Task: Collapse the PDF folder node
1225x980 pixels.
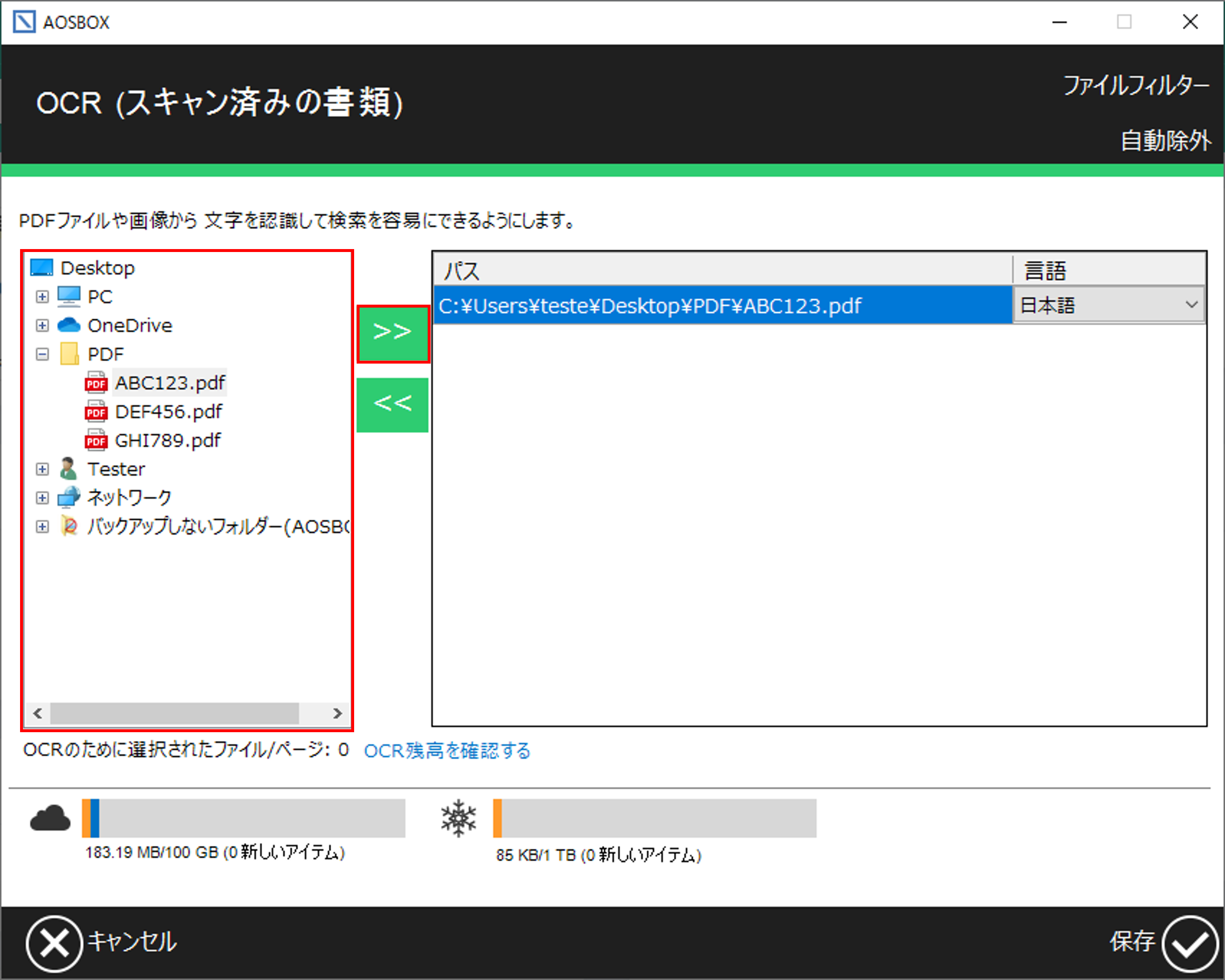Action: (x=42, y=354)
